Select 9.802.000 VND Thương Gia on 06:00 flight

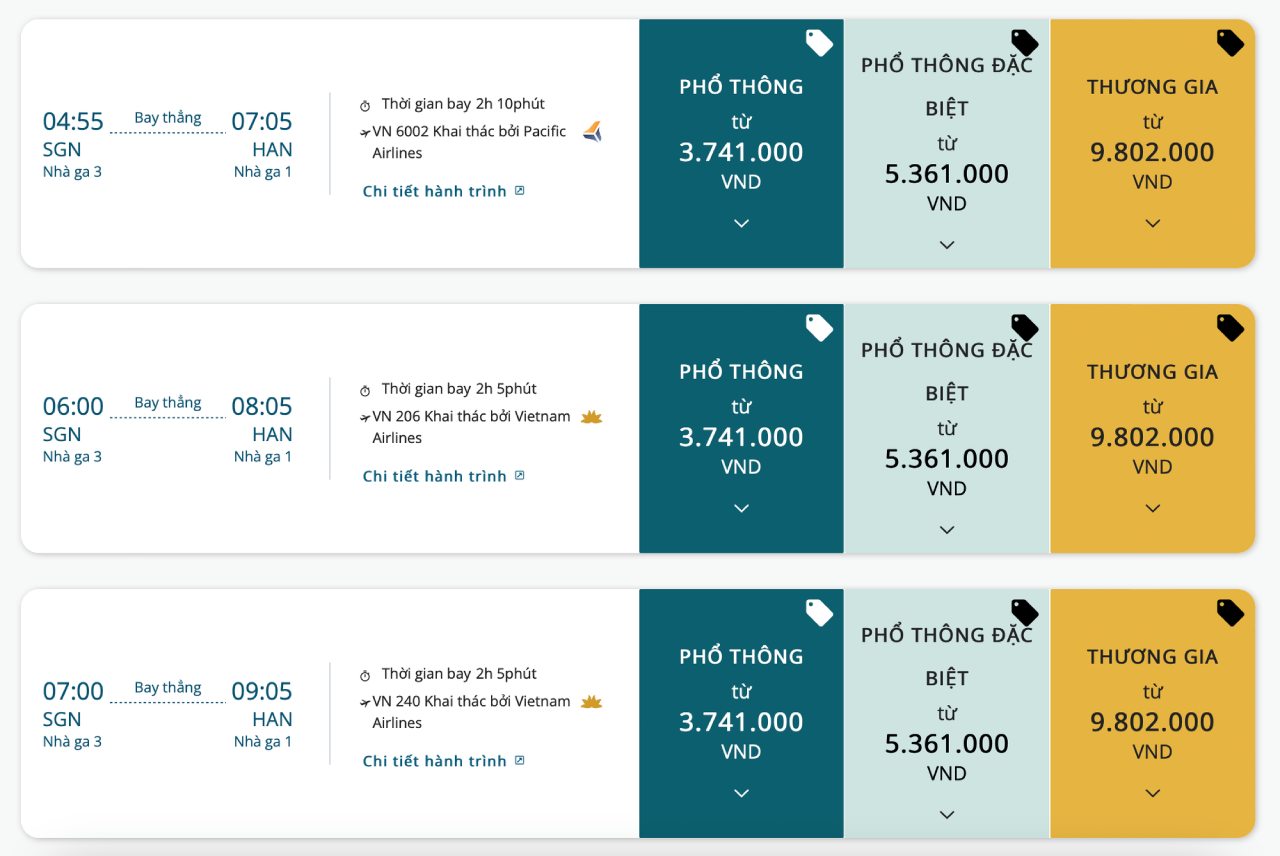(1152, 437)
